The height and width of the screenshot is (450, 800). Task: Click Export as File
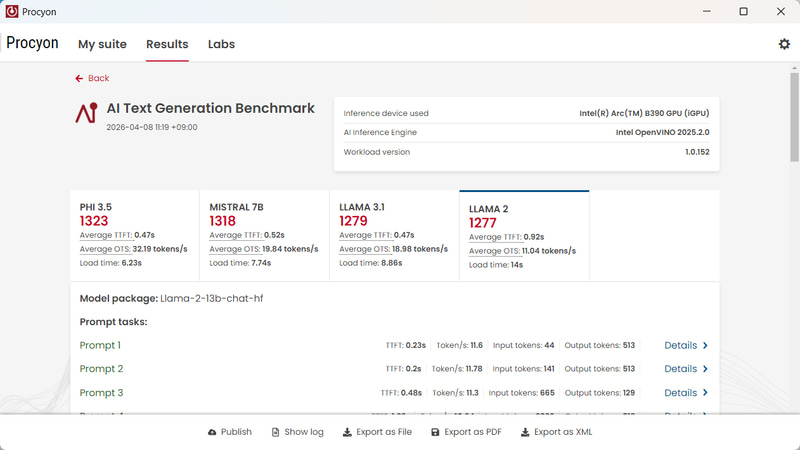coord(377,432)
